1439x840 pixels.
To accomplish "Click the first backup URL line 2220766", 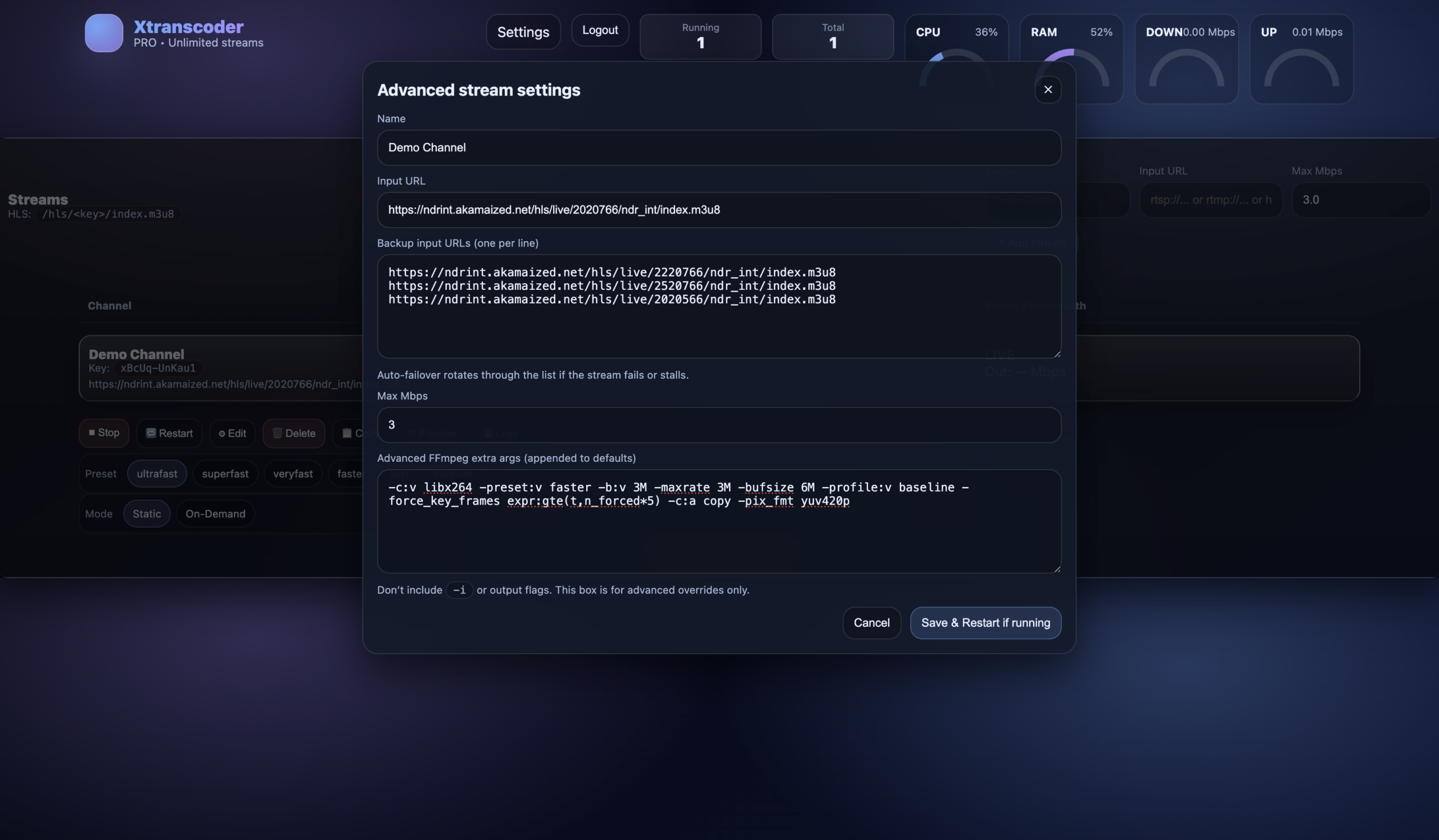I will 612,272.
